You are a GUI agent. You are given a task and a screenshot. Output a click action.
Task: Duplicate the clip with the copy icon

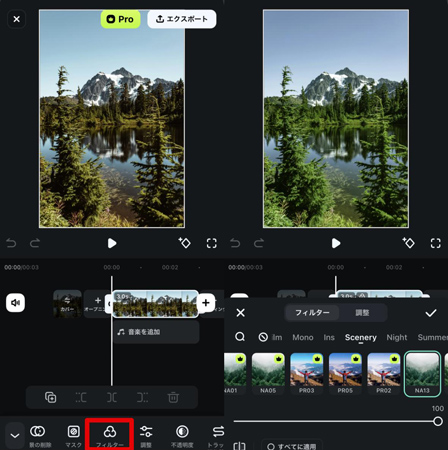click(50, 397)
